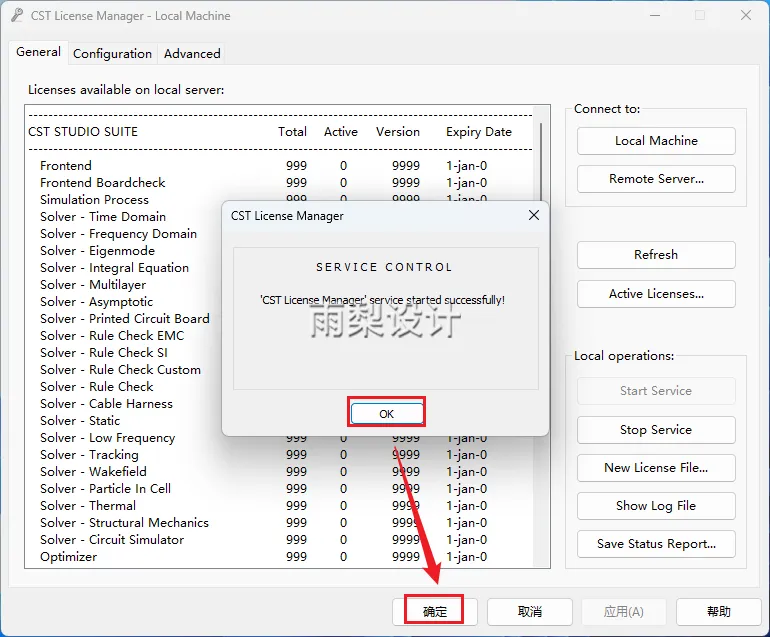Choose a New License File
Screen dimensions: 770x637
coord(656,468)
